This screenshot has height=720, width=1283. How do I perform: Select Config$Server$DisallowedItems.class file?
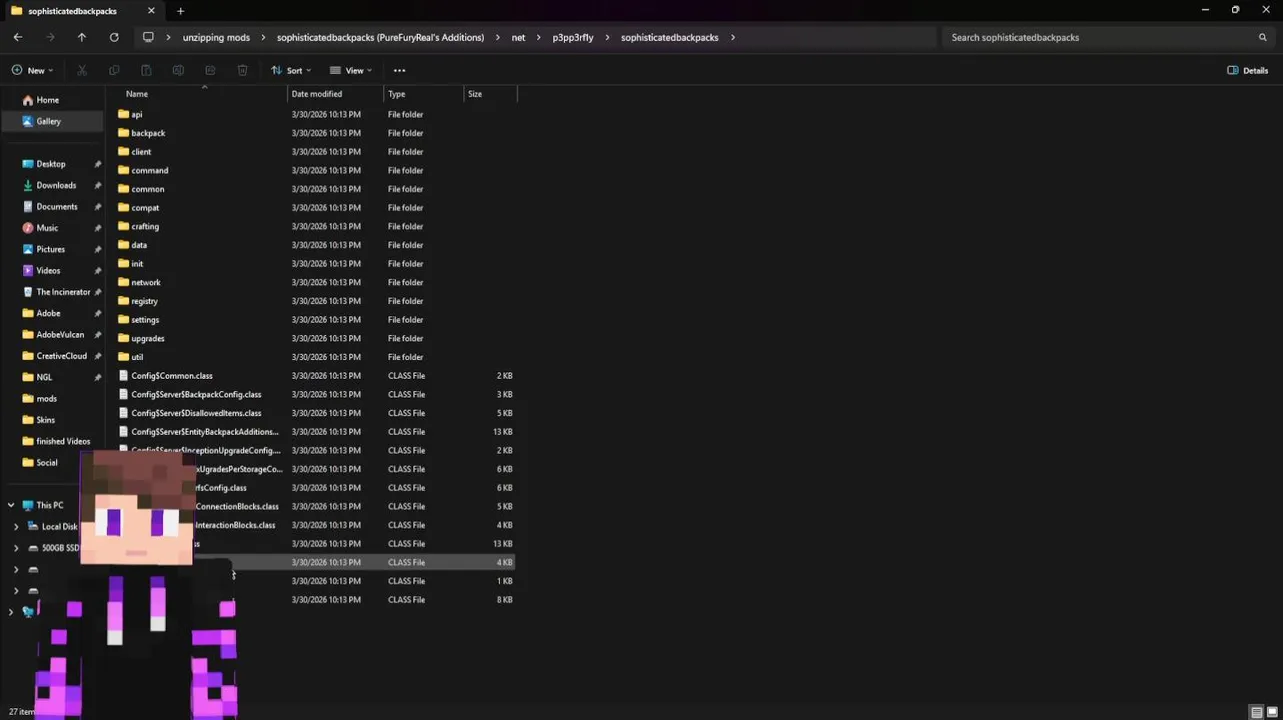(196, 413)
